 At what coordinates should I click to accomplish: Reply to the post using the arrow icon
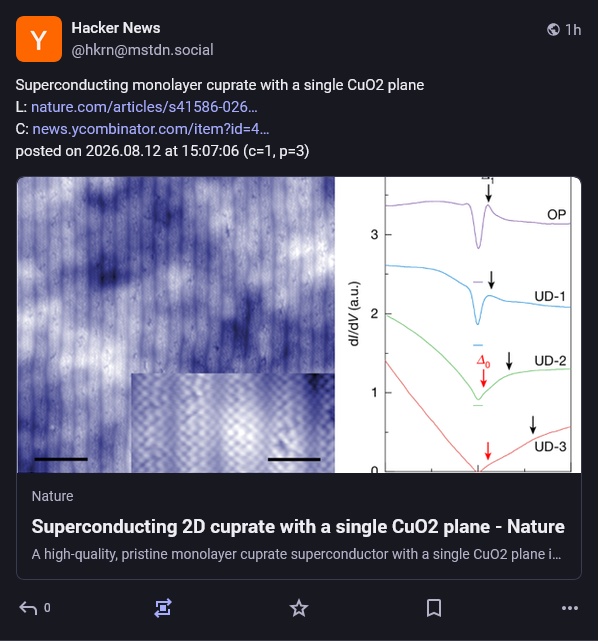[x=28, y=608]
